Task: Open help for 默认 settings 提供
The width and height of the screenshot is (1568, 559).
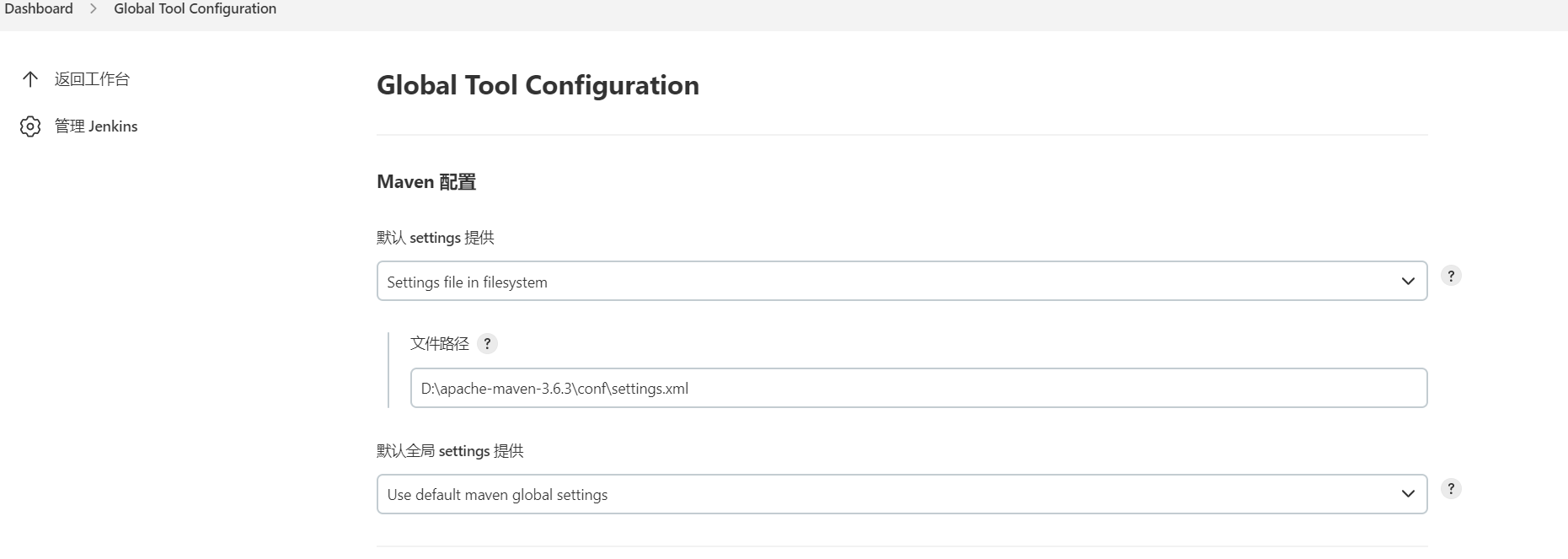Action: pos(1451,276)
